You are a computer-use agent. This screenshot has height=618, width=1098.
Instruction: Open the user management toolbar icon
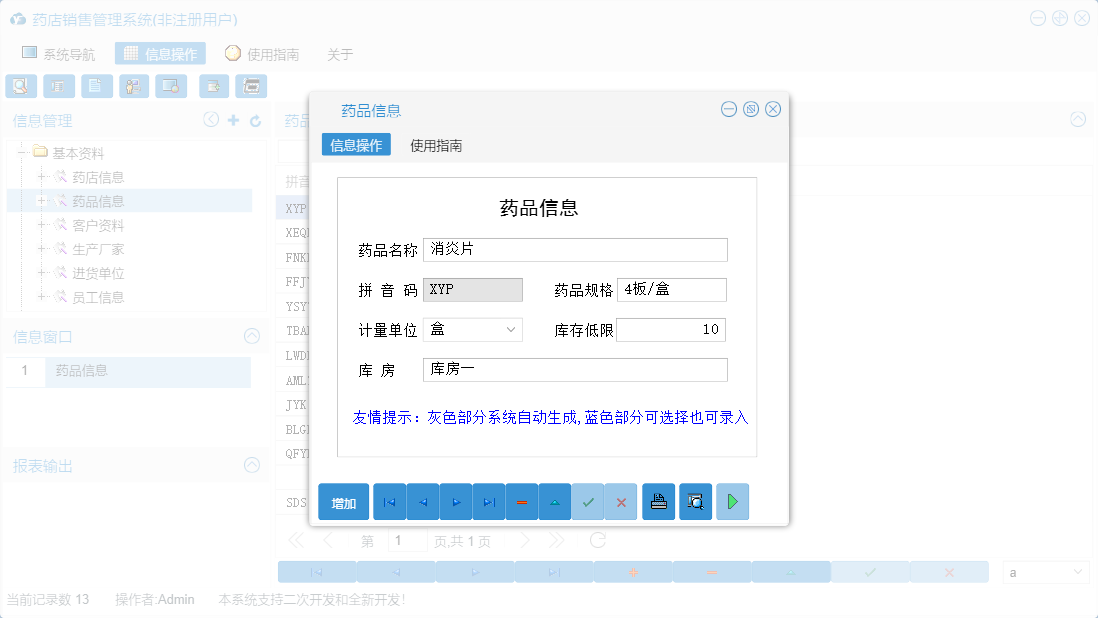133,86
